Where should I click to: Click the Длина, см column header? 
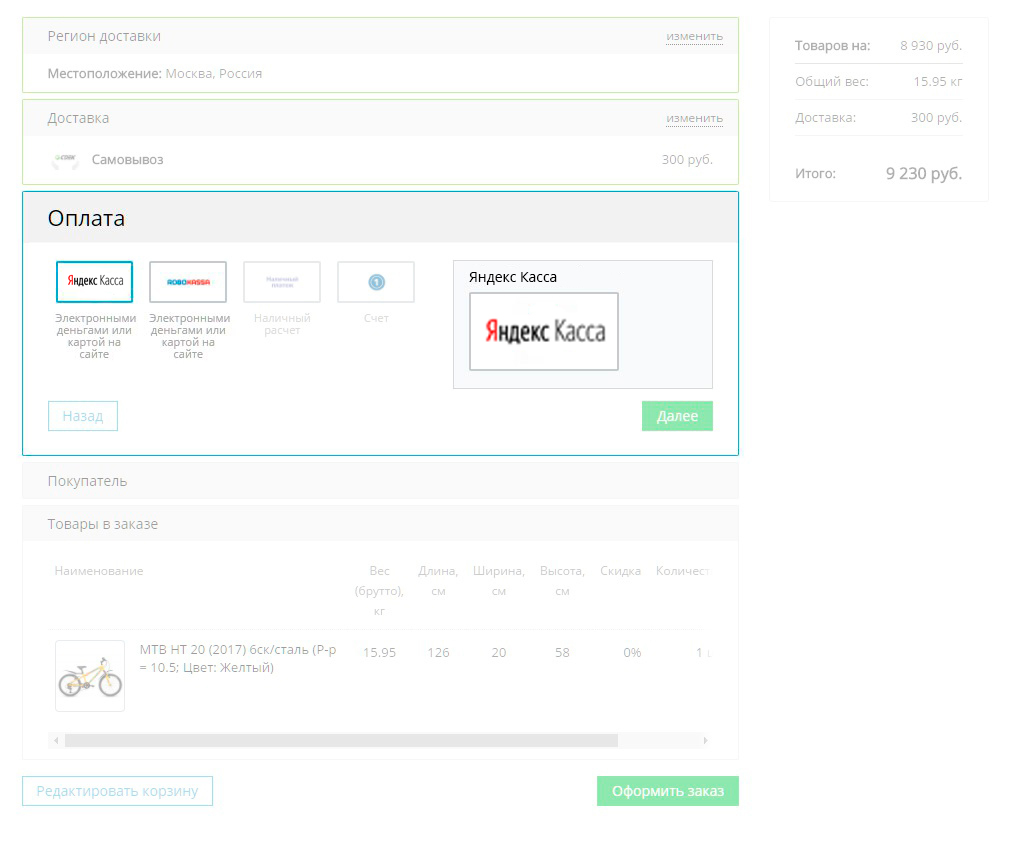coord(439,581)
